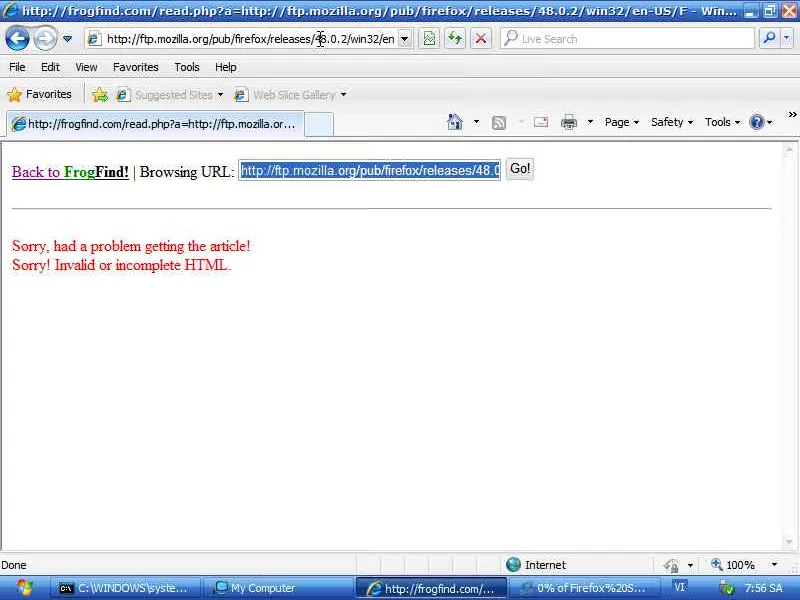The height and width of the screenshot is (600, 800).
Task: Open the Tools menu in menu bar
Action: (x=187, y=67)
